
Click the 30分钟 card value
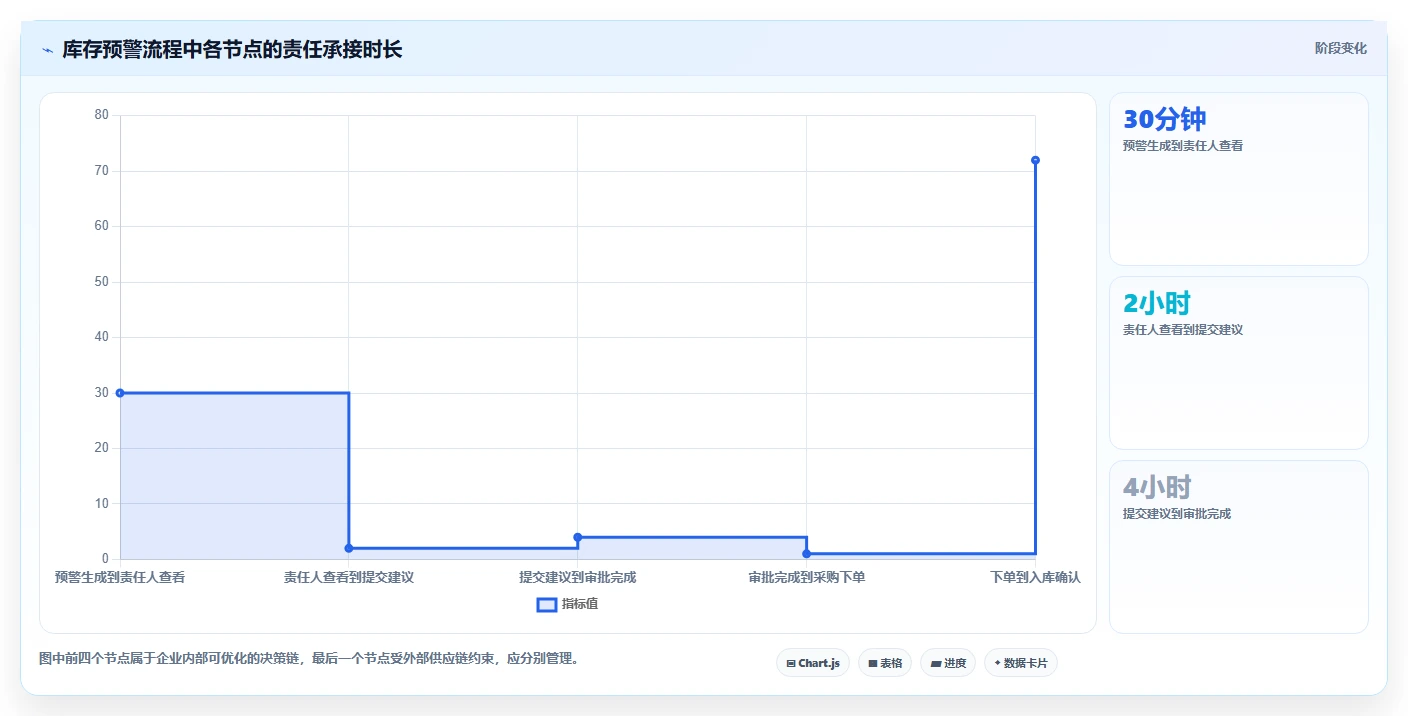1165,120
